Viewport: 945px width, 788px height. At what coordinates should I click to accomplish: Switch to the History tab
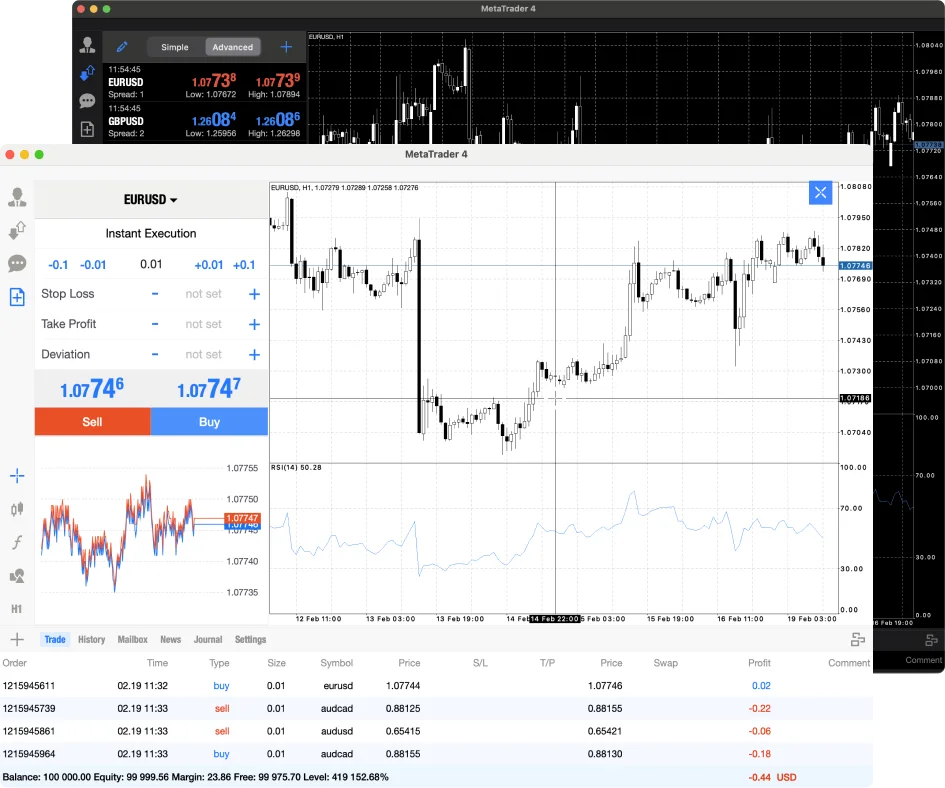92,640
